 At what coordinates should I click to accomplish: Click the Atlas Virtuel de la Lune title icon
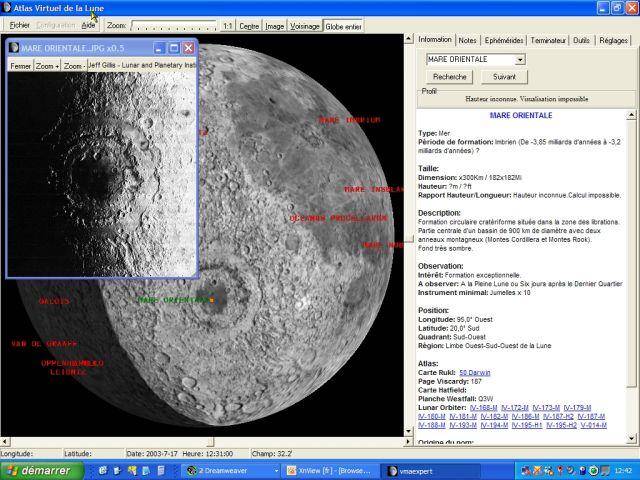7,7
